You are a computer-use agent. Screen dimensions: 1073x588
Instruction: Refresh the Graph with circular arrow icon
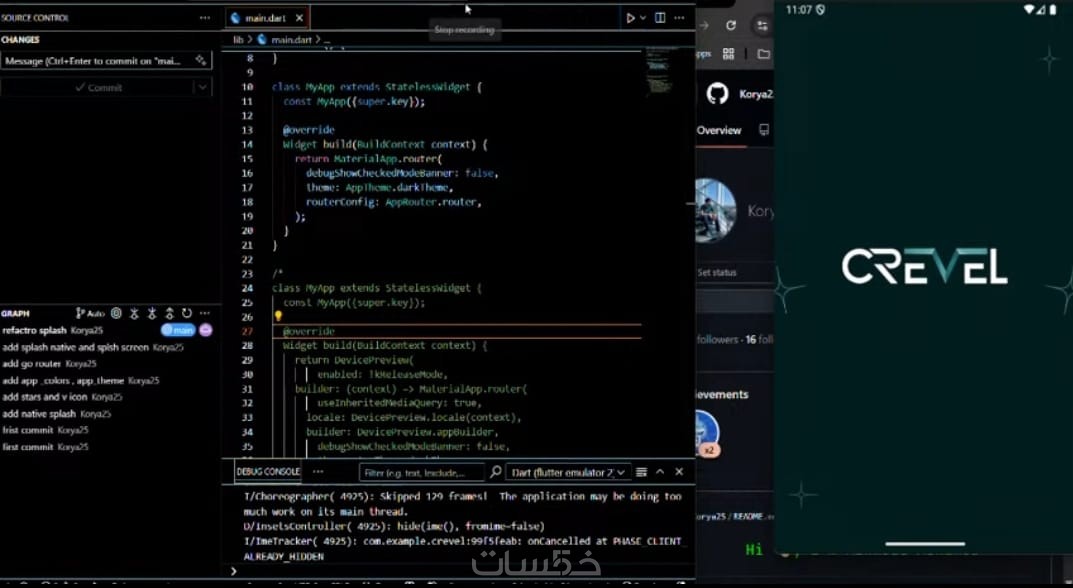187,314
